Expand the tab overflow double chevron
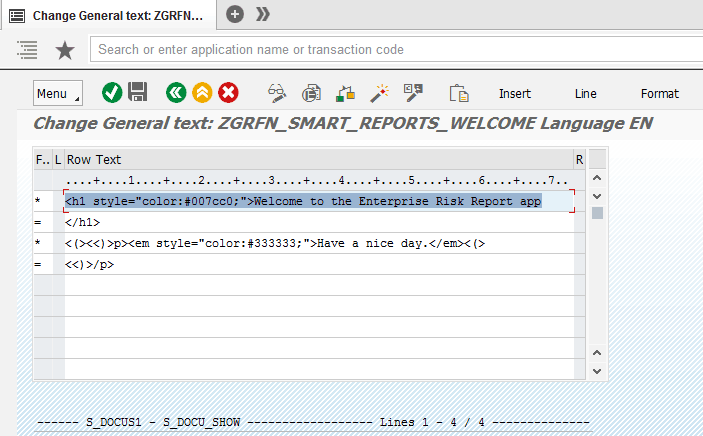The width and height of the screenshot is (703, 436). tap(263, 14)
